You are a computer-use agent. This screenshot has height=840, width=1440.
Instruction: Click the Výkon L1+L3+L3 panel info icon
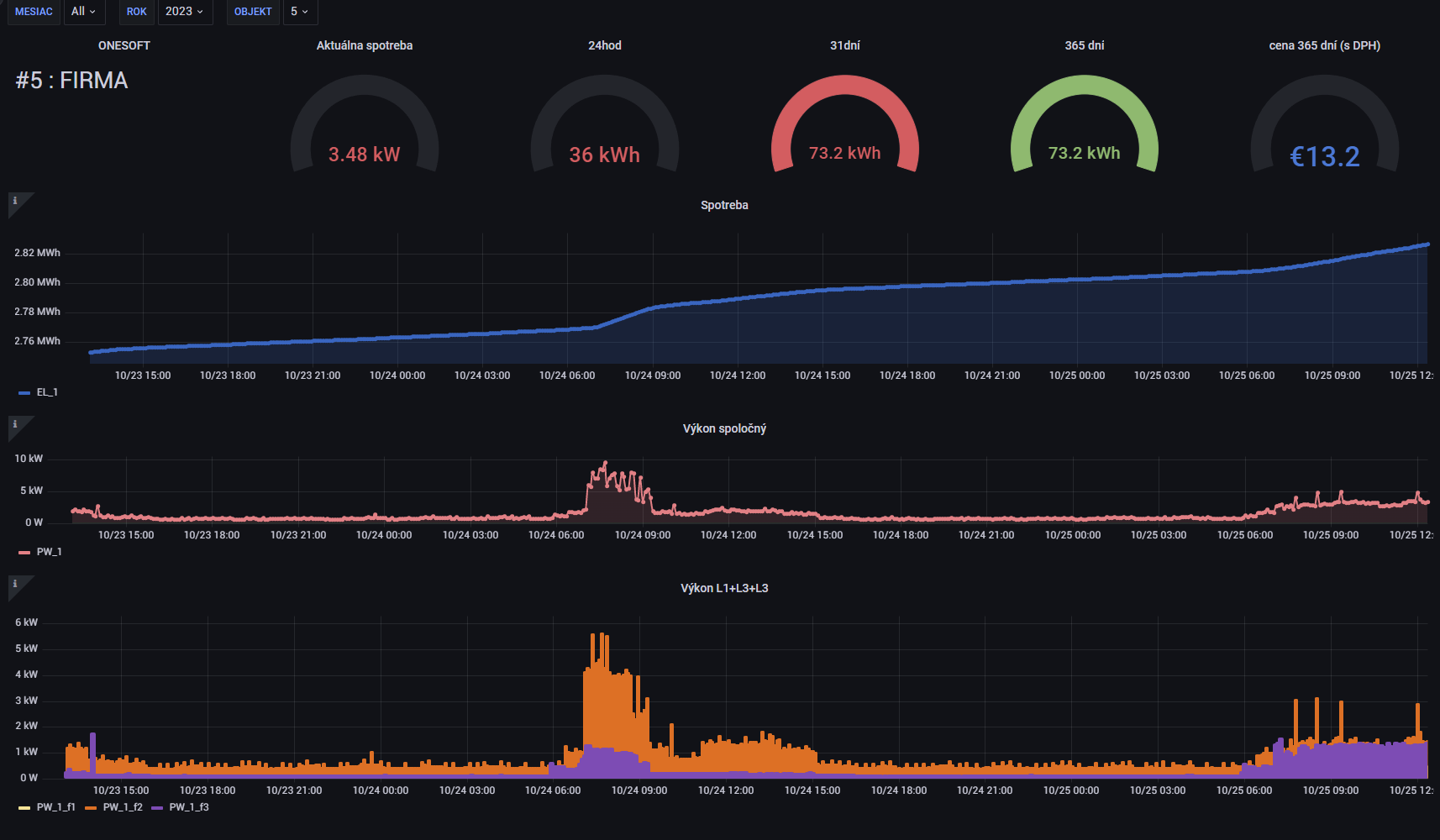[15, 584]
